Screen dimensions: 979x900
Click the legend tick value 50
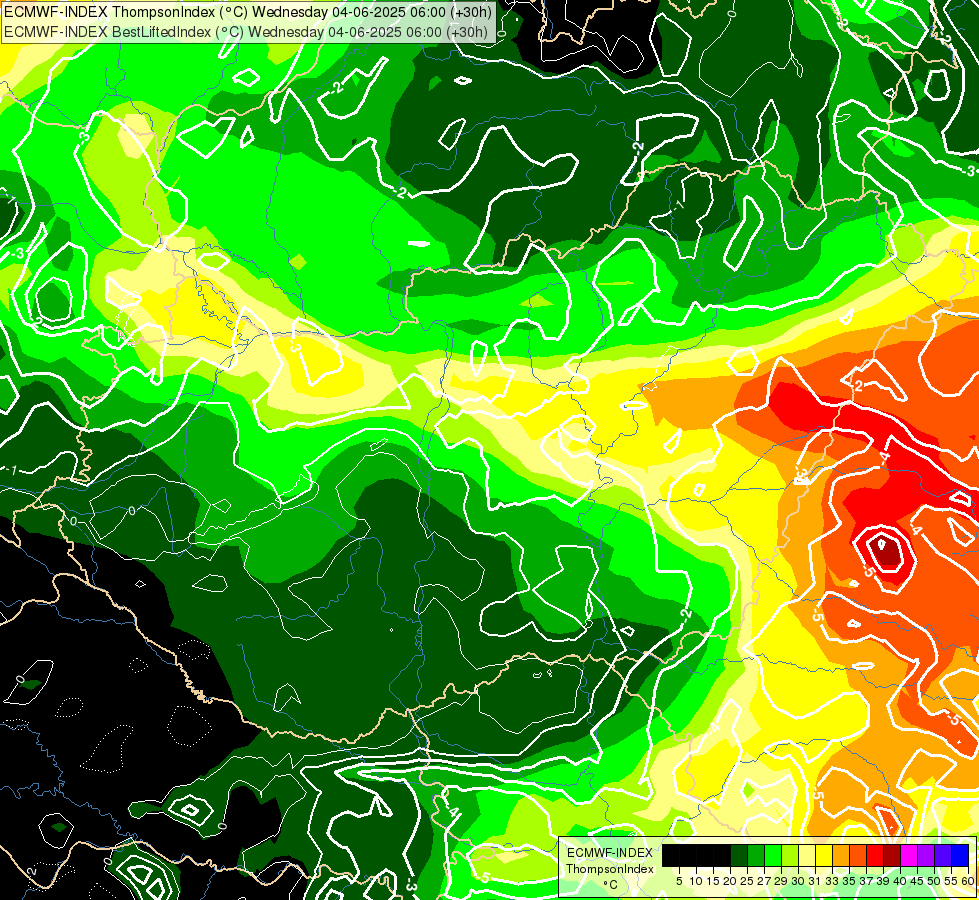935,881
